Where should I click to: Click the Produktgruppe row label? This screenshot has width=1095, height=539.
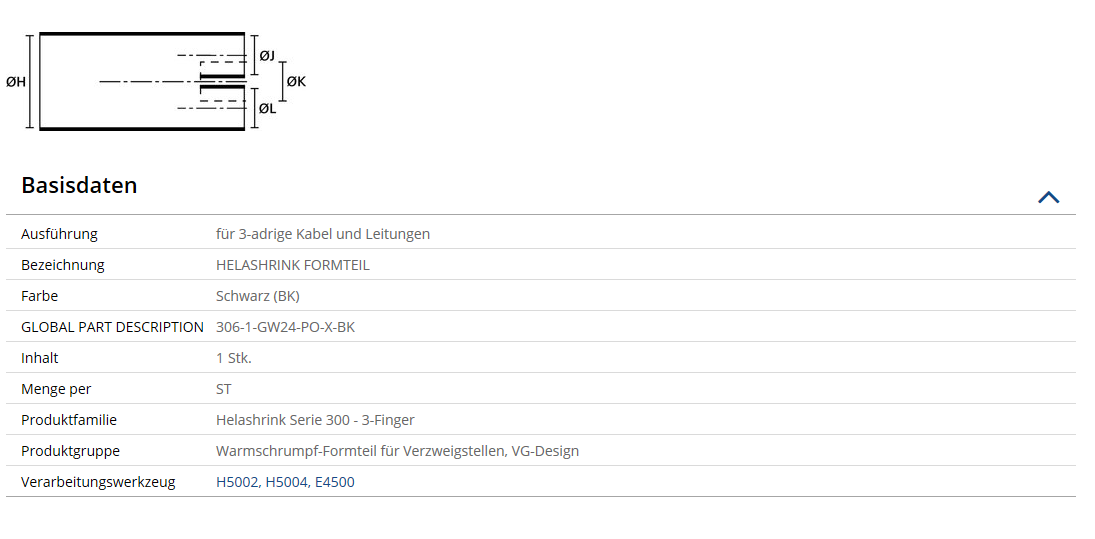click(x=71, y=452)
